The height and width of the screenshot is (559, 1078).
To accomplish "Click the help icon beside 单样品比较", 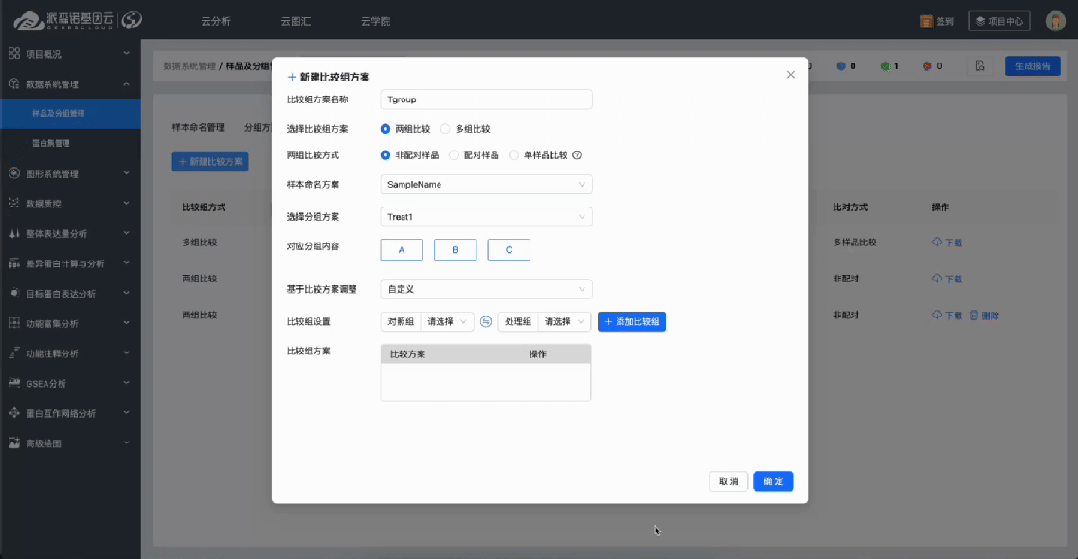I will 577,156.
